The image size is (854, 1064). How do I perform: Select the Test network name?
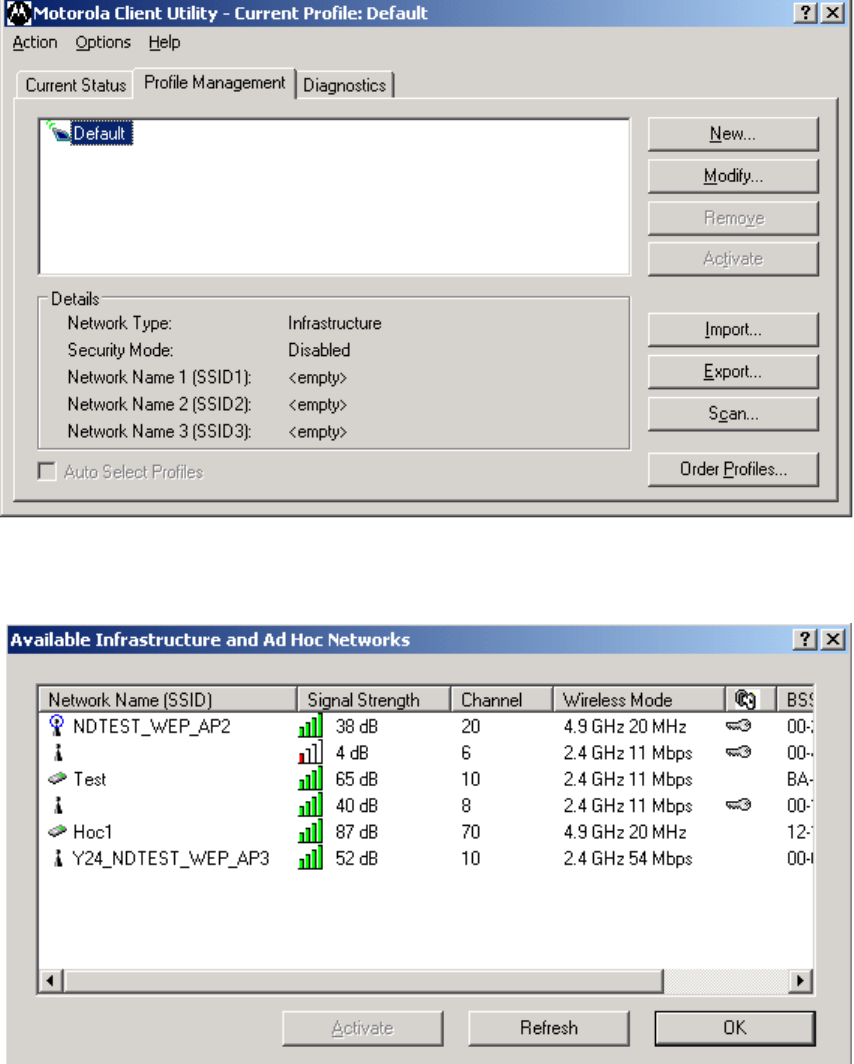(x=90, y=779)
